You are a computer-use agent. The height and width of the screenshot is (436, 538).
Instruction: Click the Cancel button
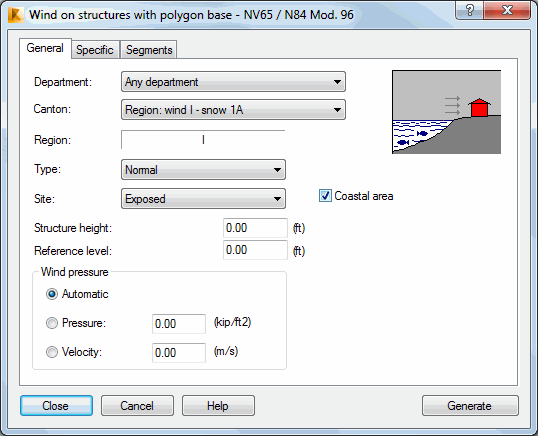coord(137,406)
